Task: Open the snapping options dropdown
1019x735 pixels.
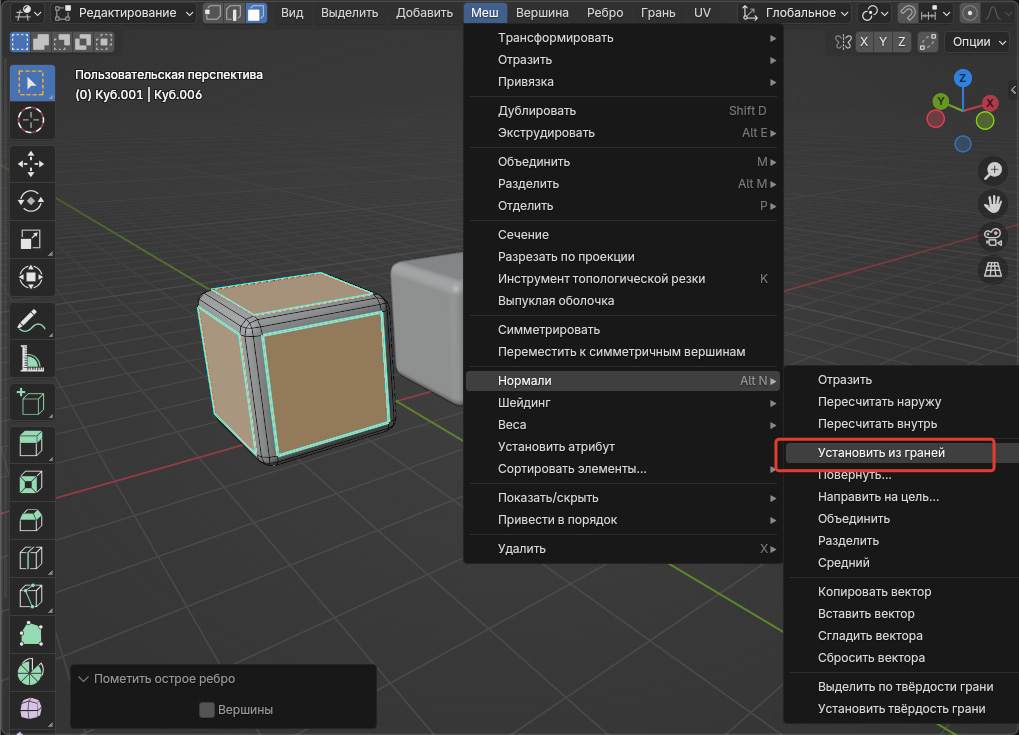Action: (x=936, y=13)
